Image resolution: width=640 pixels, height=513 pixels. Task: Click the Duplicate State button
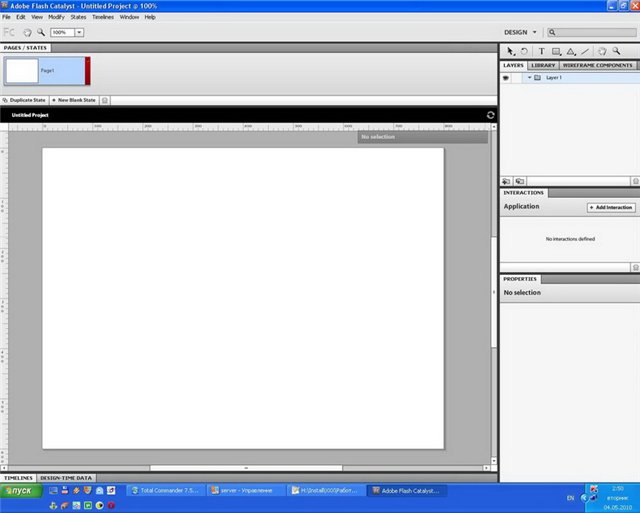(x=25, y=100)
